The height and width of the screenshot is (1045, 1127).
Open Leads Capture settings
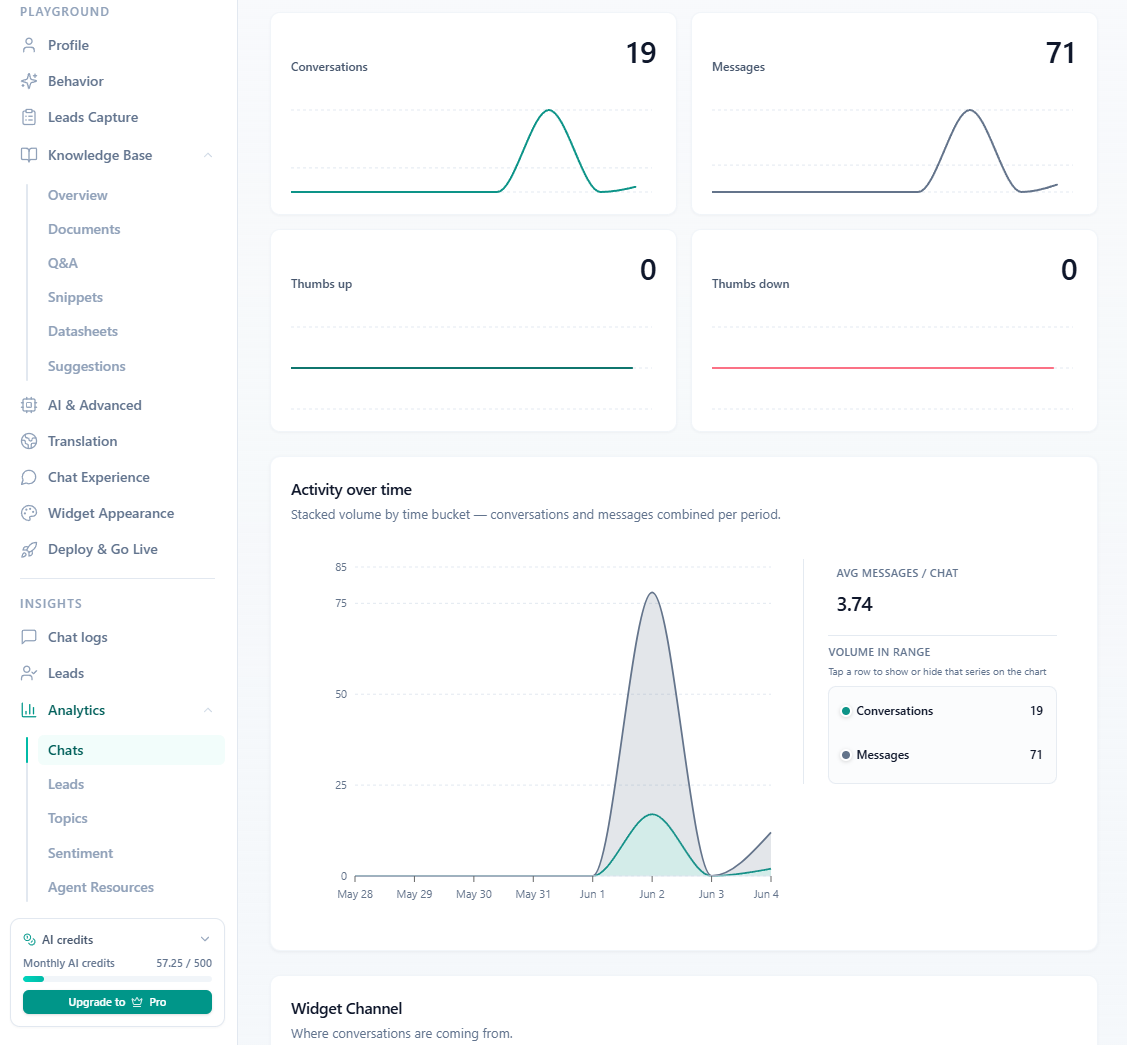coord(93,117)
